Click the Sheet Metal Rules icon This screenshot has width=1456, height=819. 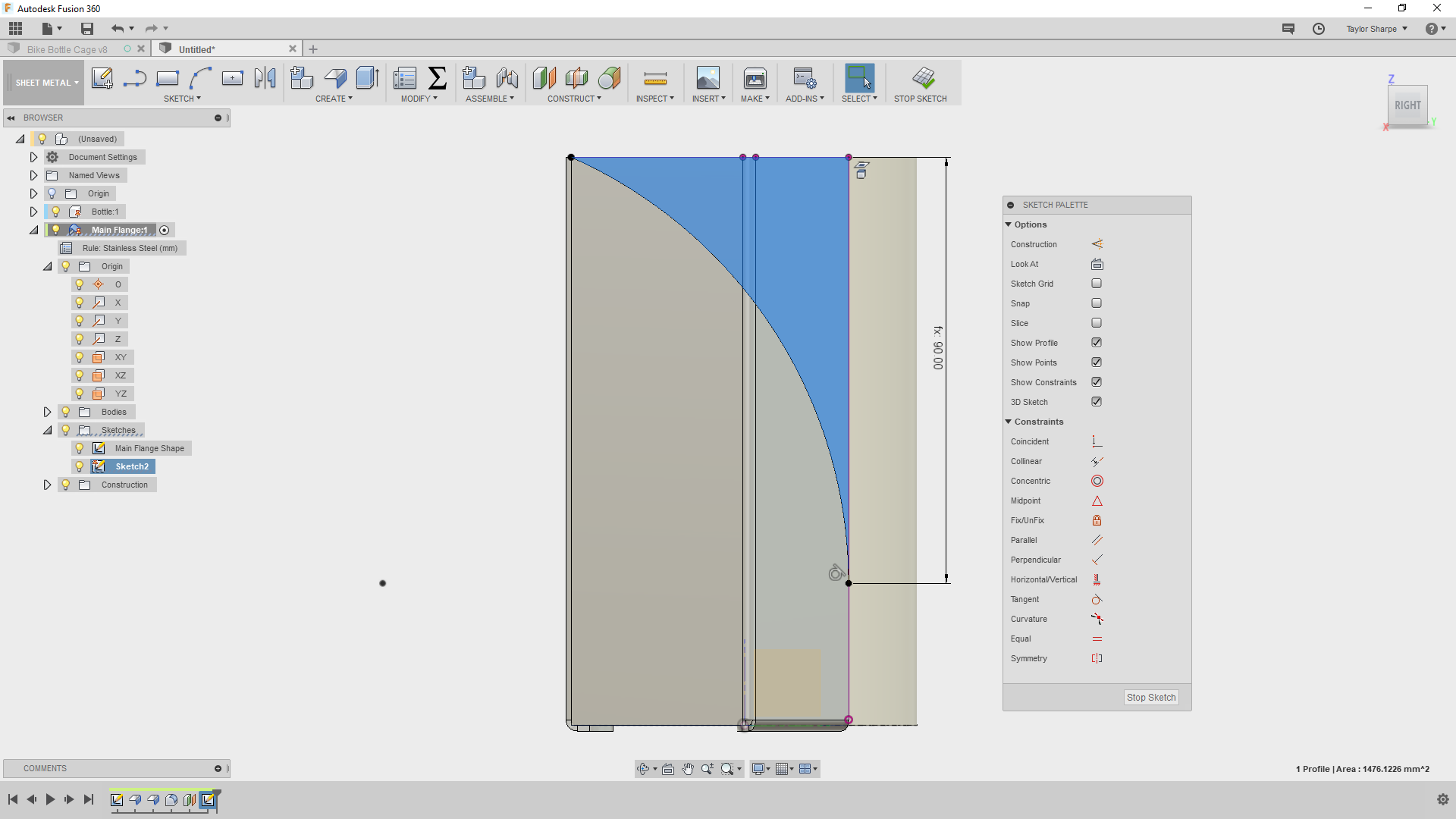pyautogui.click(x=404, y=78)
